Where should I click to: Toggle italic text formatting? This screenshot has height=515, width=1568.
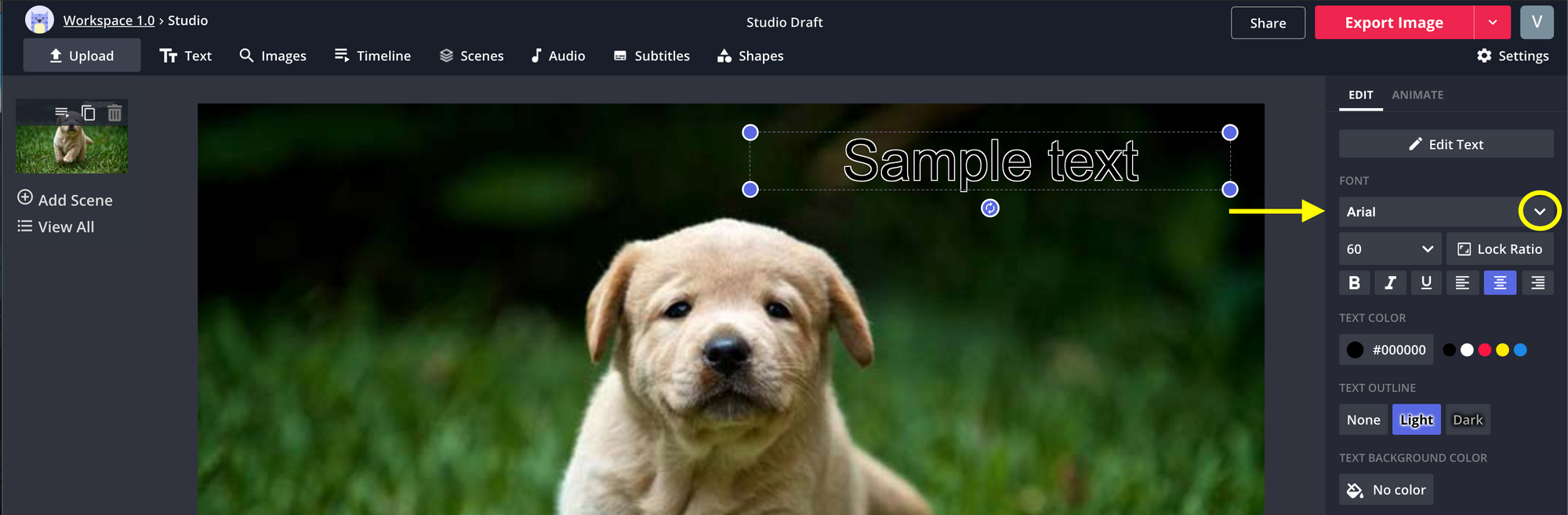(x=1390, y=283)
